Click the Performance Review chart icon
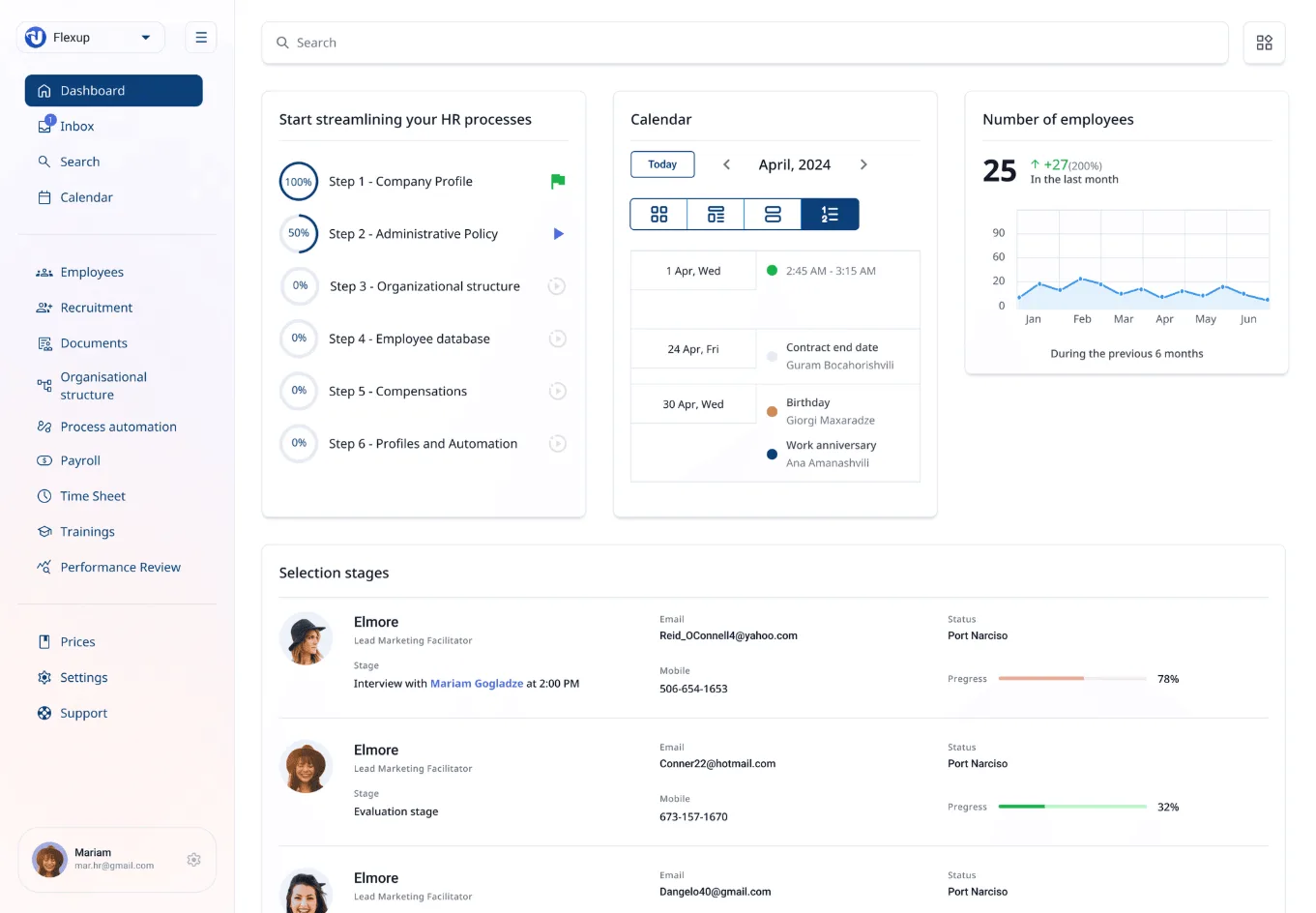 (44, 567)
